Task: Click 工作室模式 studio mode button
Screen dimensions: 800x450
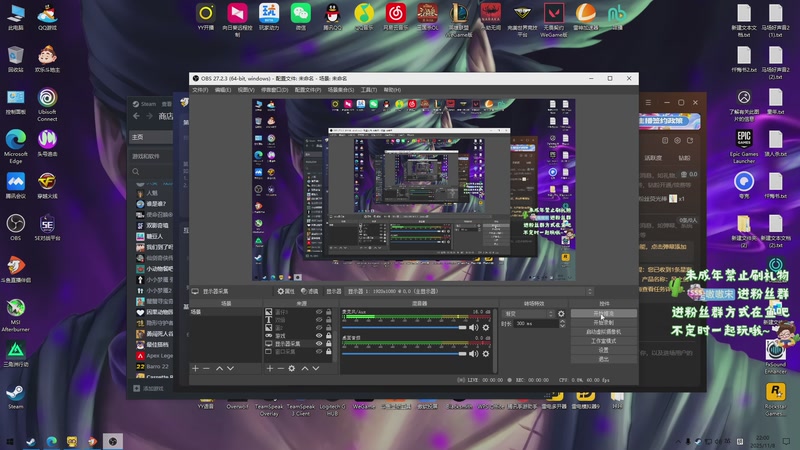Action: tap(604, 341)
